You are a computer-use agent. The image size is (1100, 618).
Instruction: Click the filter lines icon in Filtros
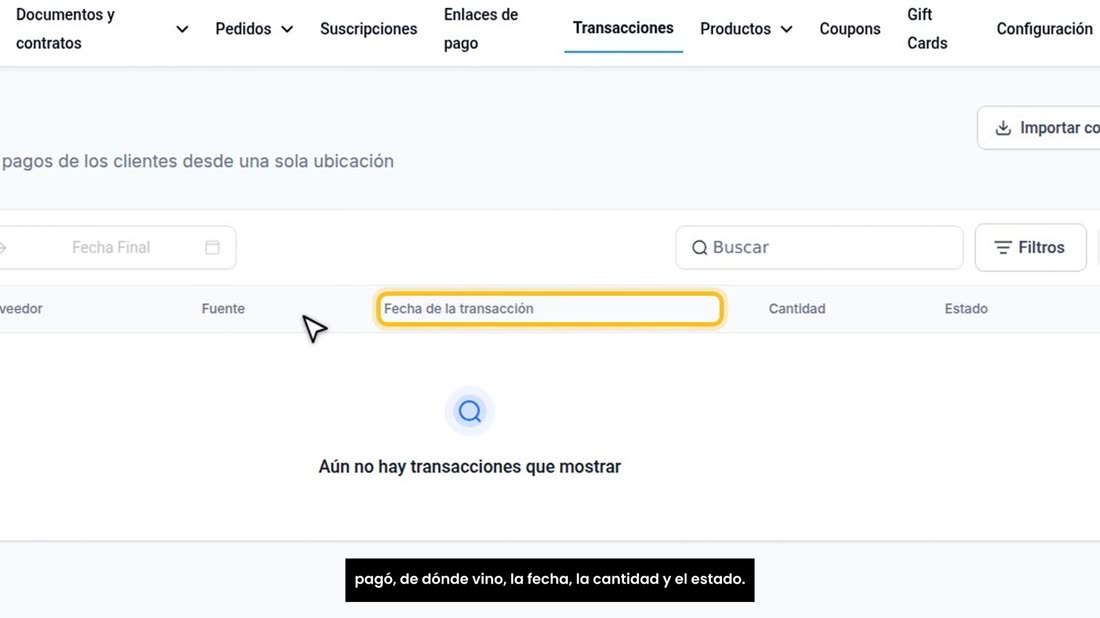point(1003,248)
